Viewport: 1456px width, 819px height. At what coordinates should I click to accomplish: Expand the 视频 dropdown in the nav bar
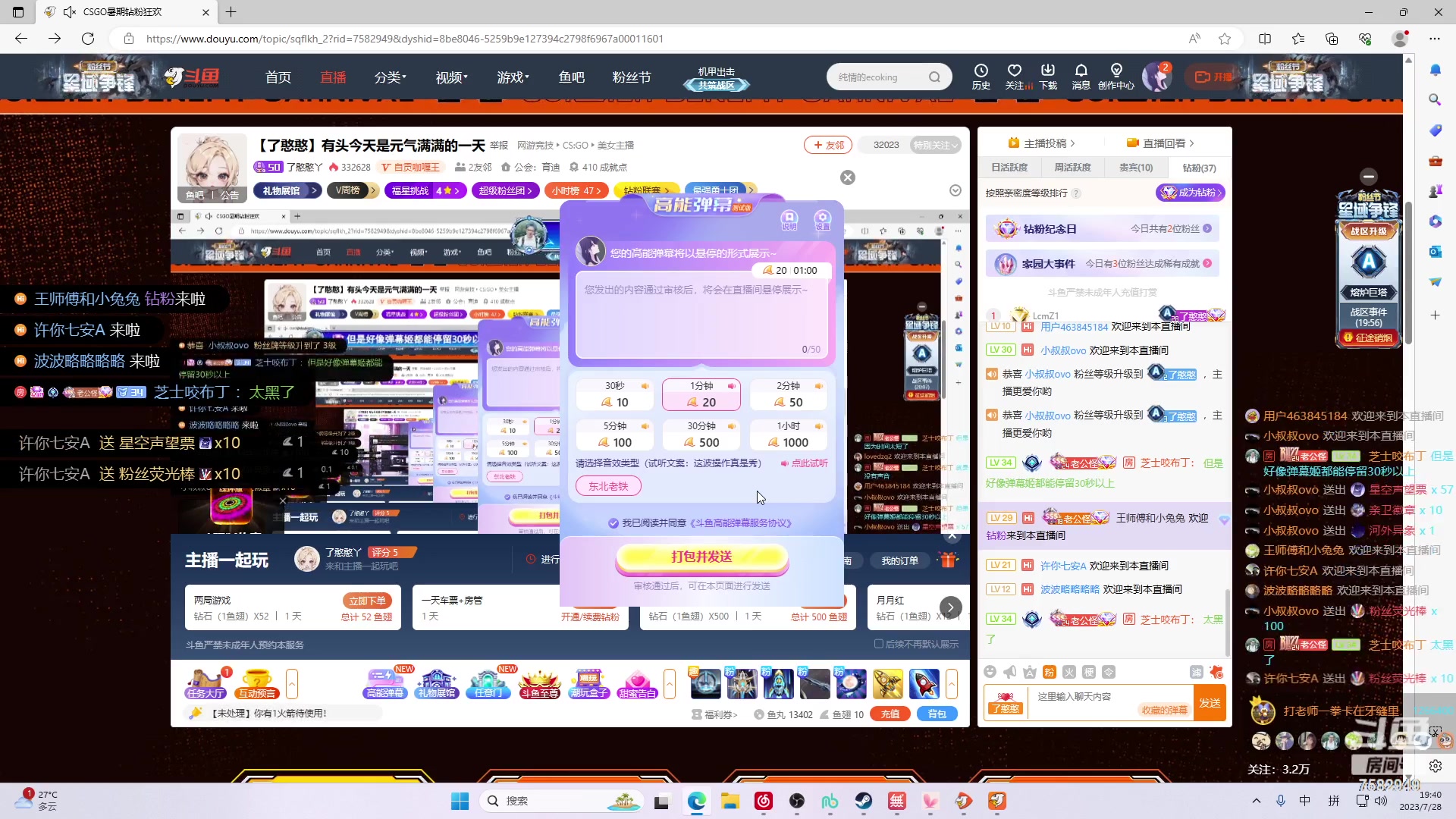click(x=452, y=77)
